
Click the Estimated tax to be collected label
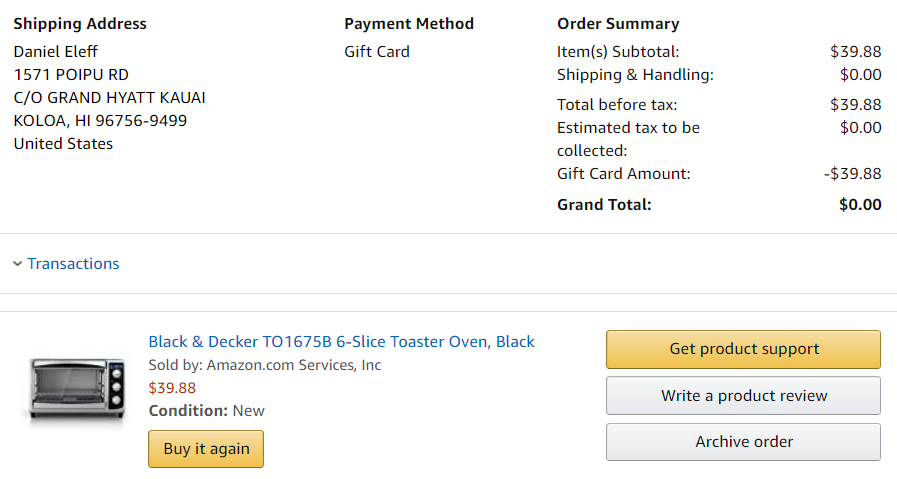pyautogui.click(x=629, y=139)
